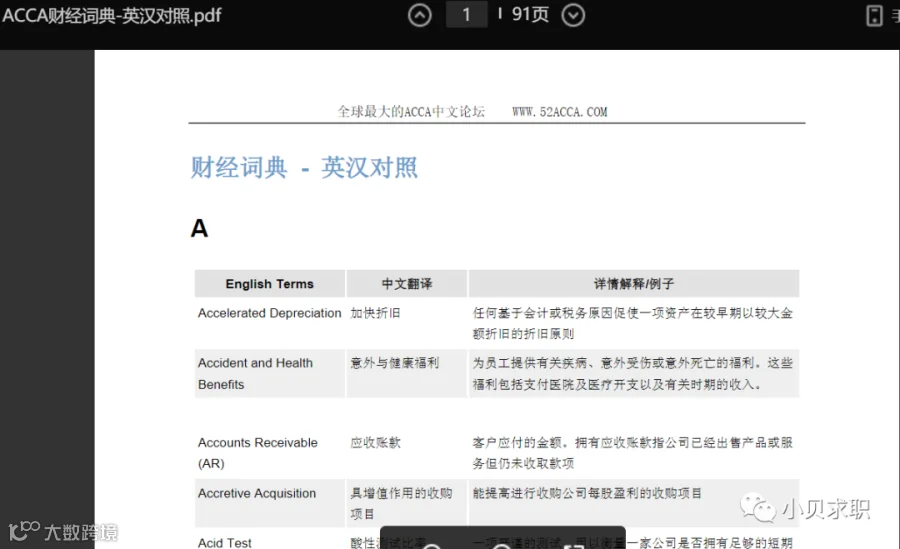Click the 小贝求职 WeChat watermark logo
The image size is (900, 549).
coord(806,509)
